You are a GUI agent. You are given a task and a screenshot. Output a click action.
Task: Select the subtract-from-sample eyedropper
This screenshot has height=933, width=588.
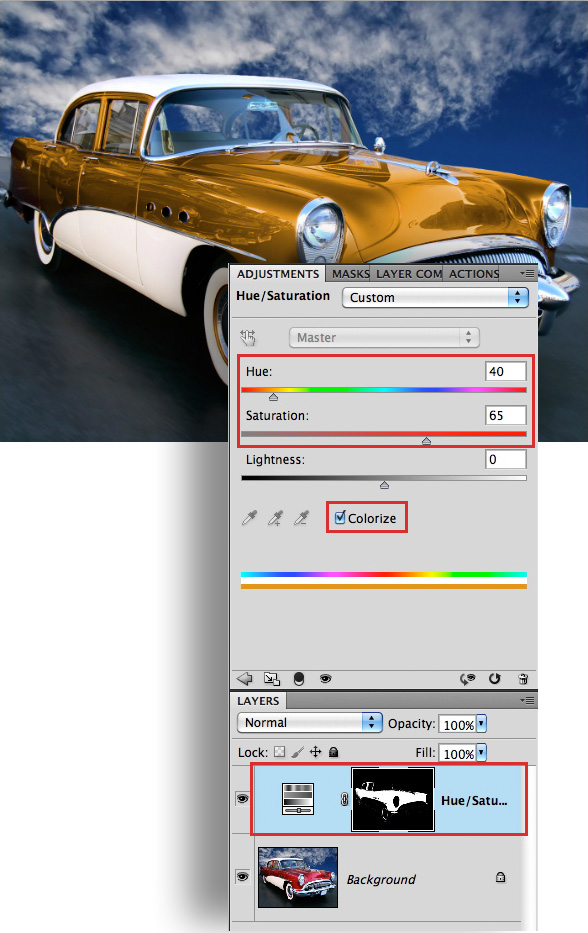[x=301, y=518]
